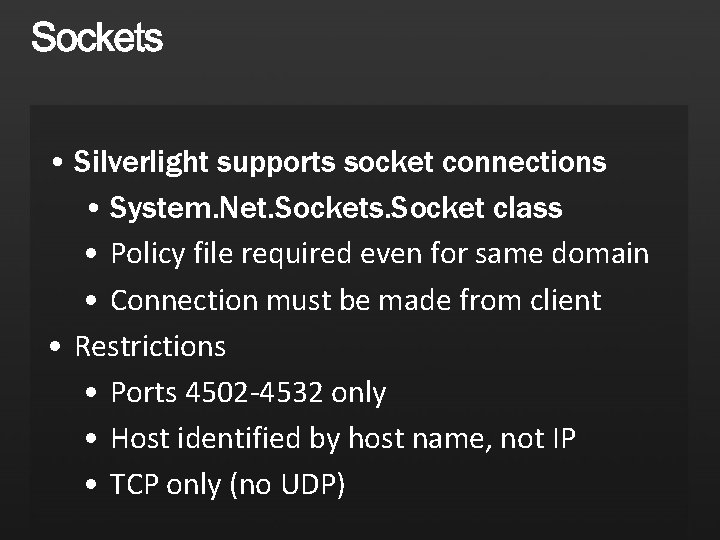Select the "Restrictions" heading text

coord(151,346)
